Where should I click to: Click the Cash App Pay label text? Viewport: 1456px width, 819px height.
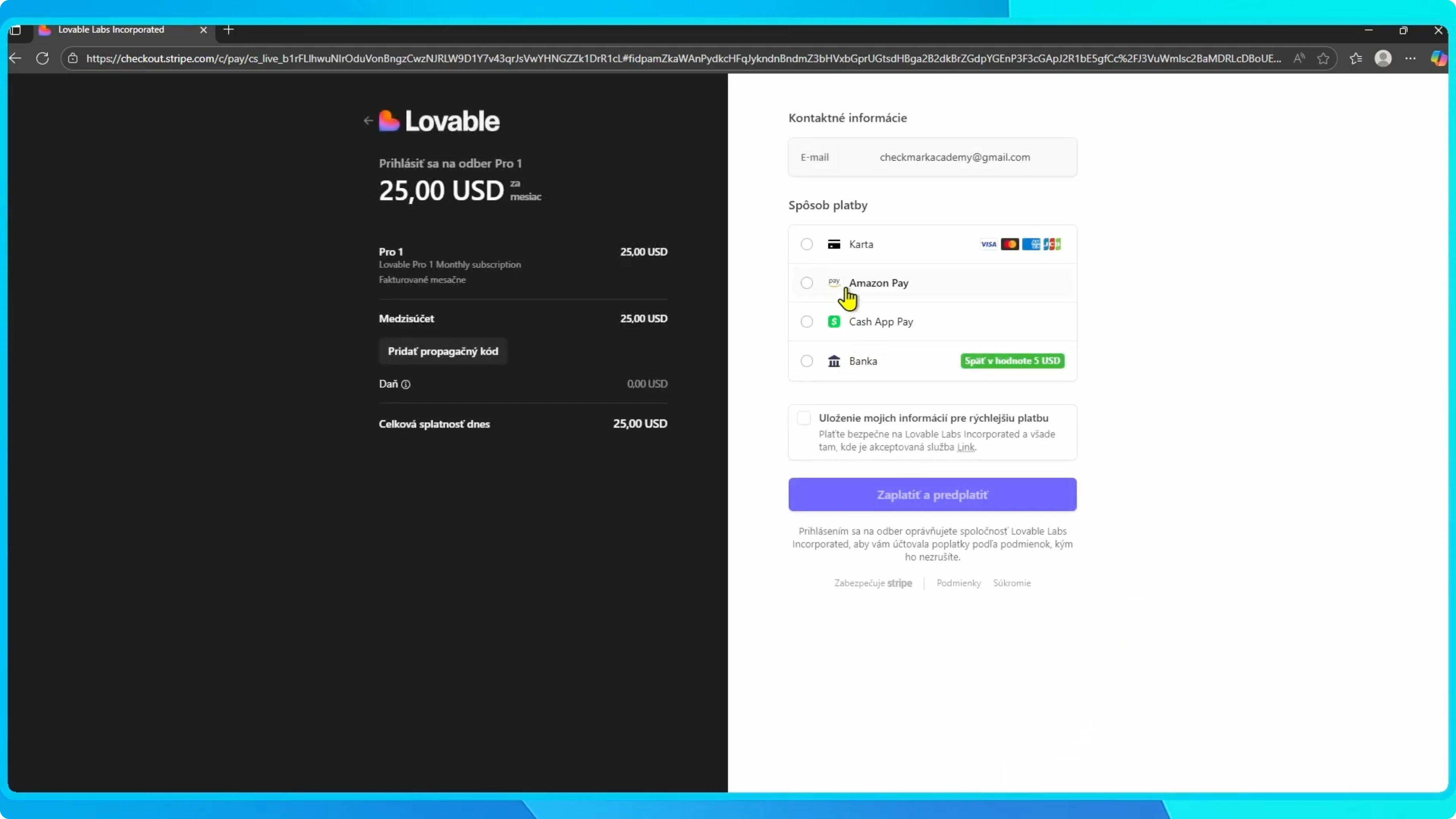click(881, 322)
